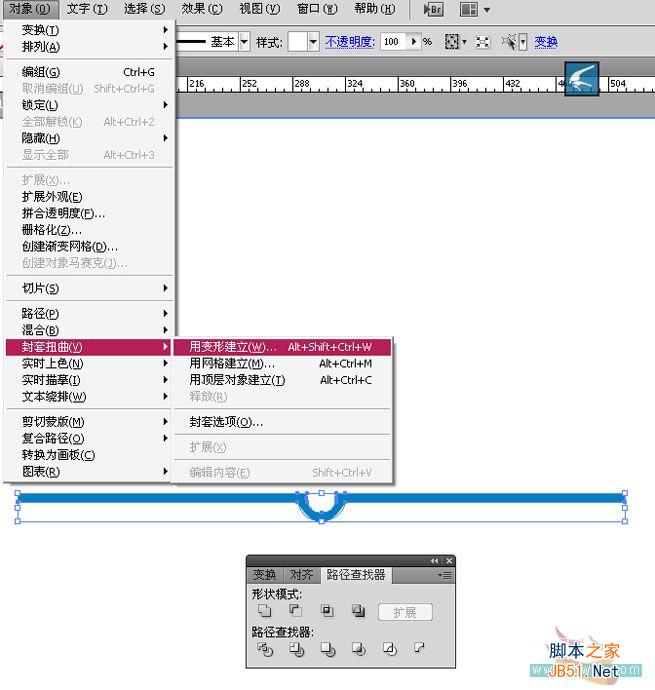
Task: Expand the 锁定(L) submenu
Action: click(90, 105)
